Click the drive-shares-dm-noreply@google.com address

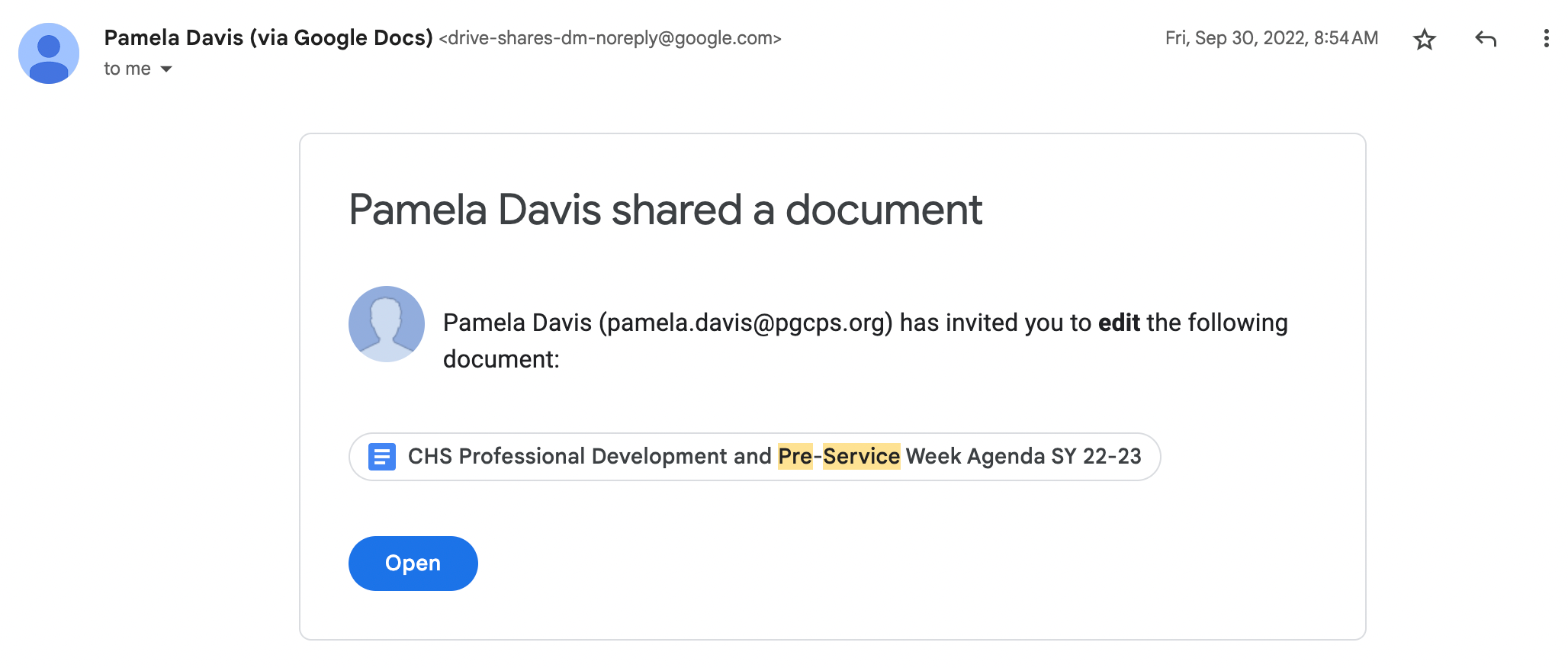610,38
